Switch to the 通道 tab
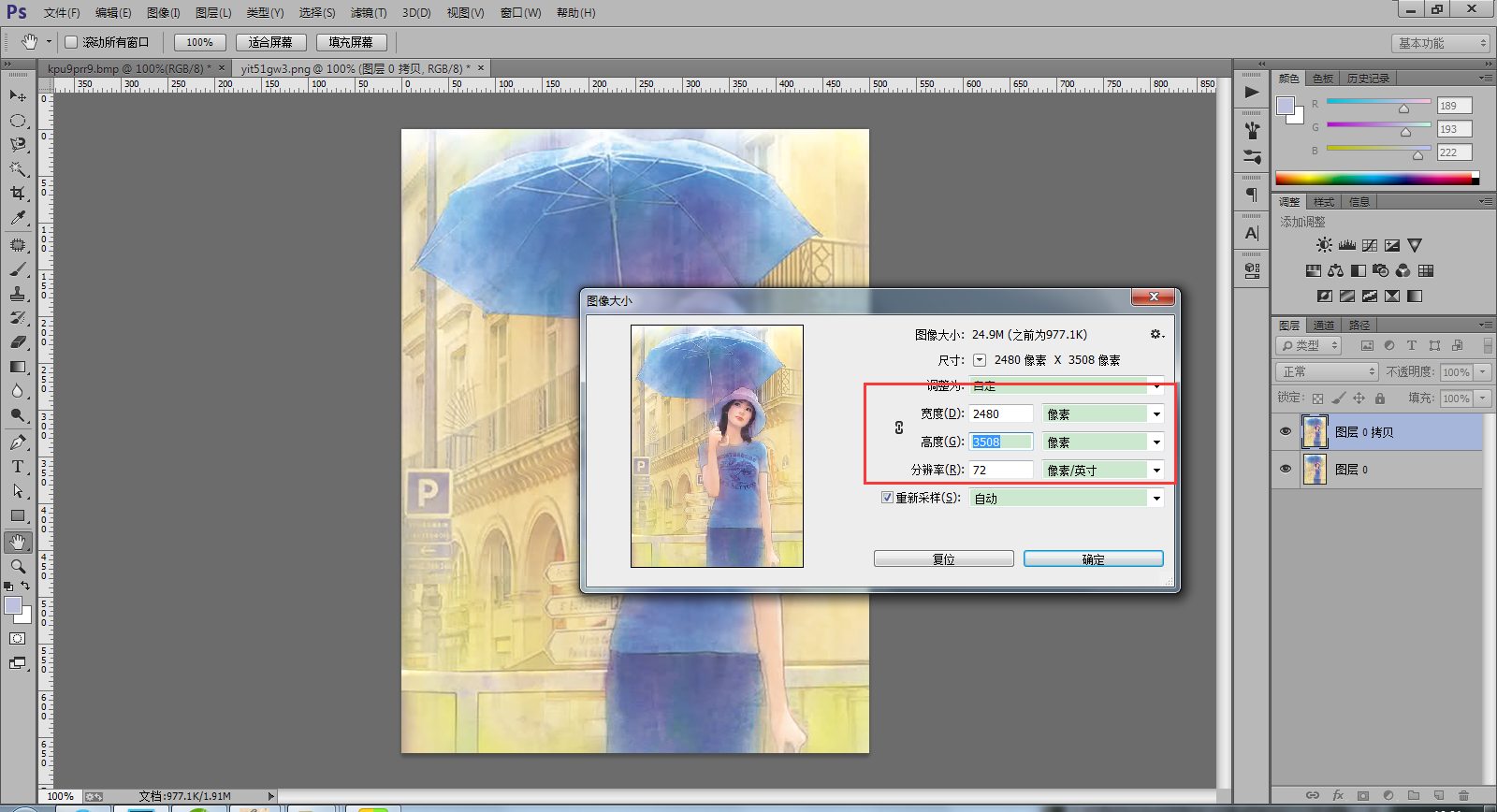 1324,326
